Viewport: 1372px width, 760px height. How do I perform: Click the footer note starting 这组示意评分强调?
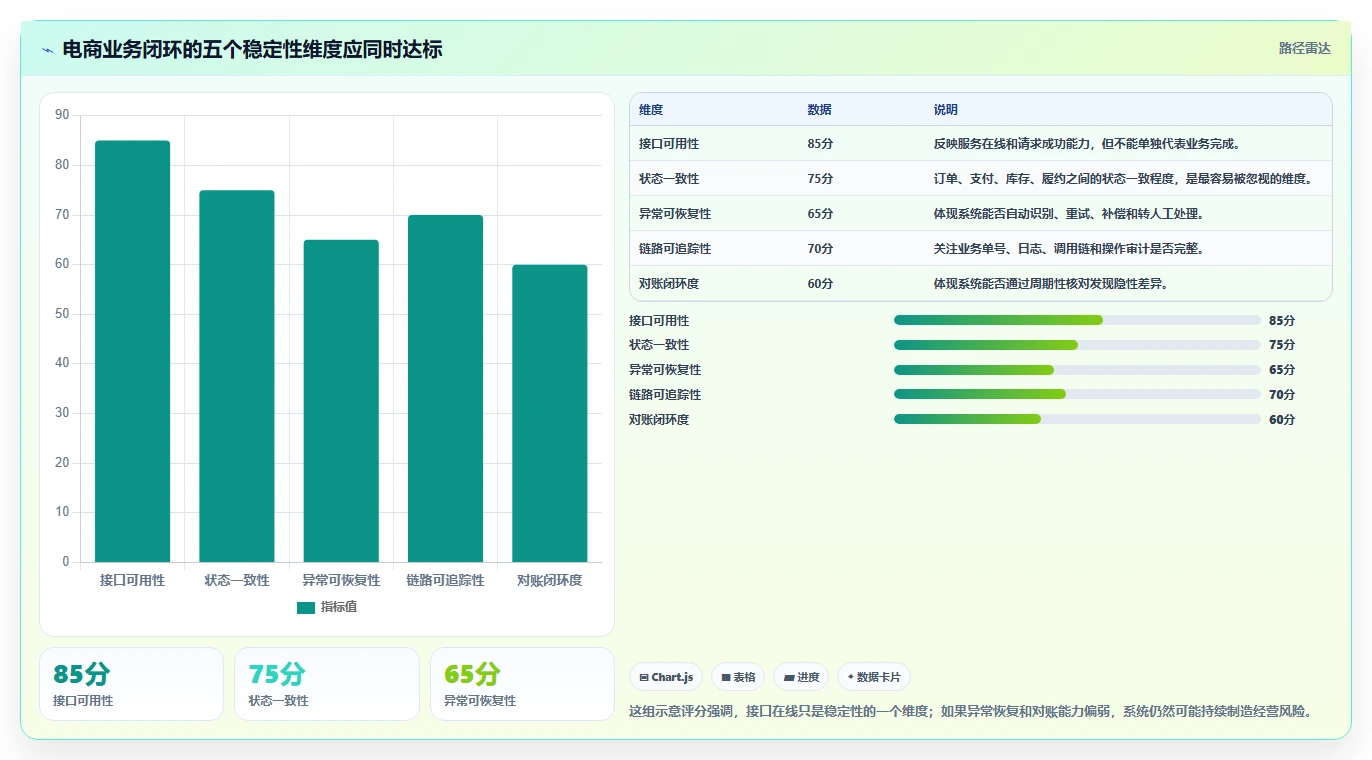970,712
